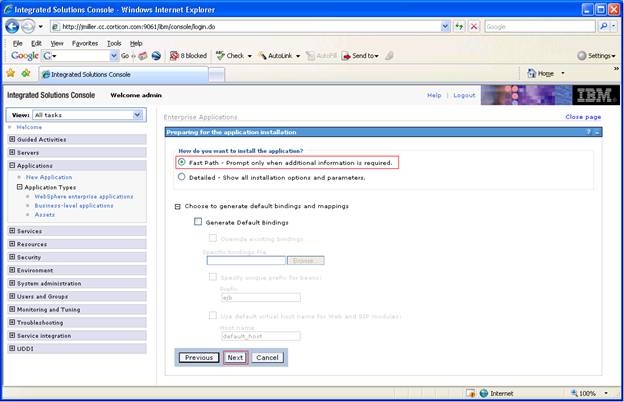Click the help question mark in panel header

(x=589, y=132)
